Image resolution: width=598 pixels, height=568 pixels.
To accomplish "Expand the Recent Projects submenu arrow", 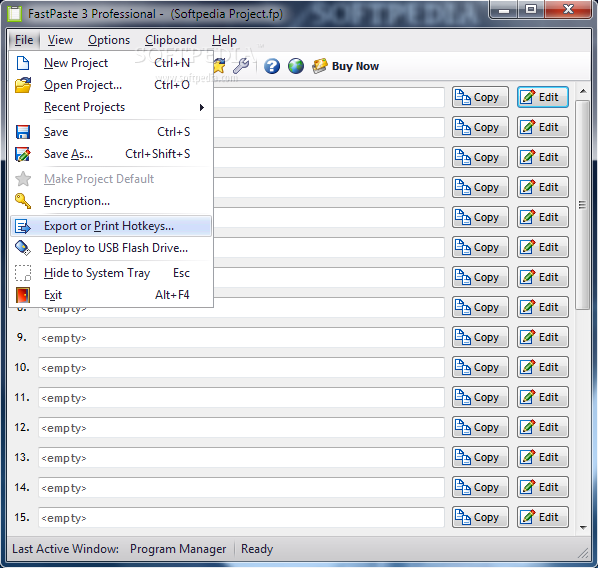I will pyautogui.click(x=202, y=108).
